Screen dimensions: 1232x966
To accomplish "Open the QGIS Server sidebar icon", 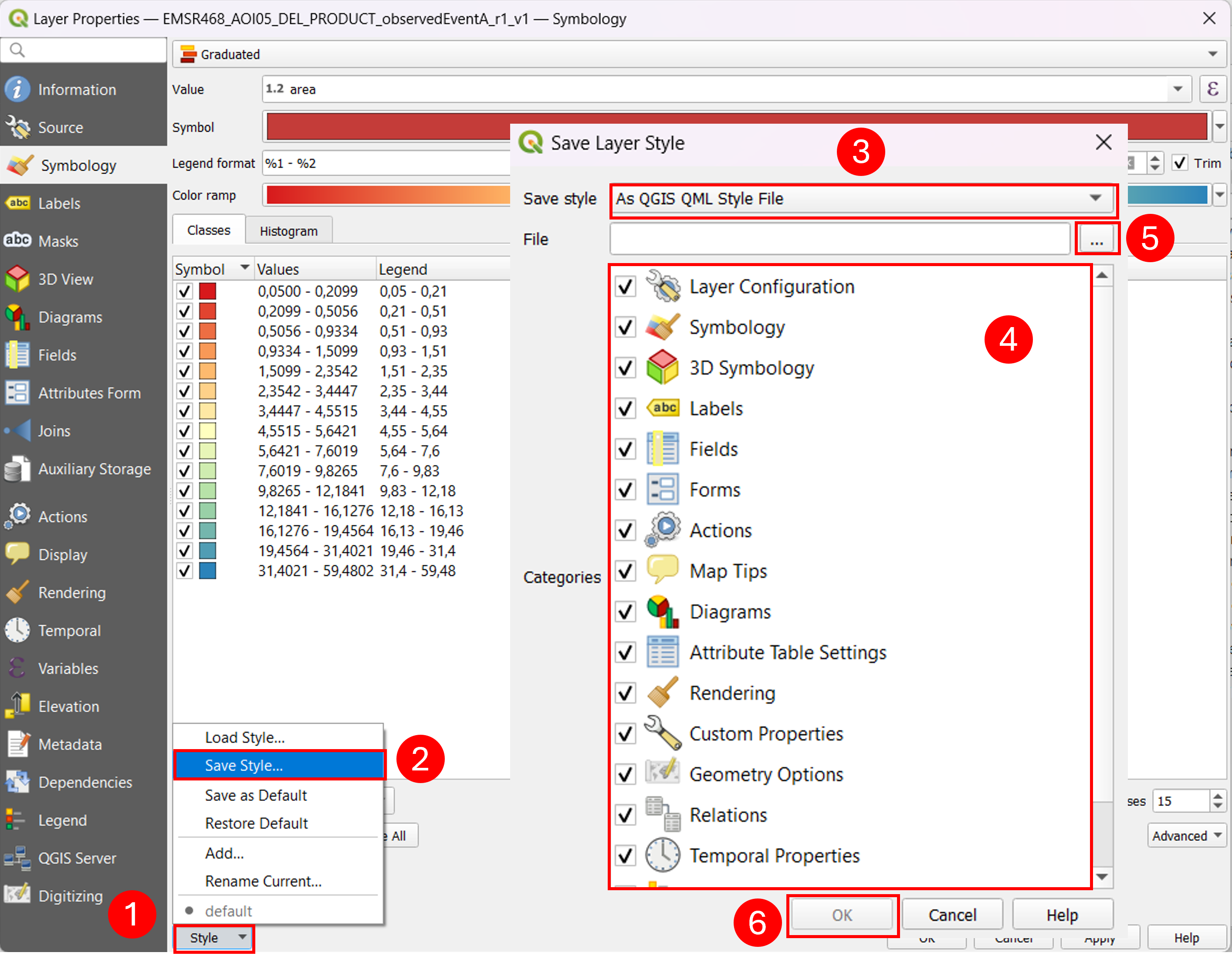I will 17,858.
